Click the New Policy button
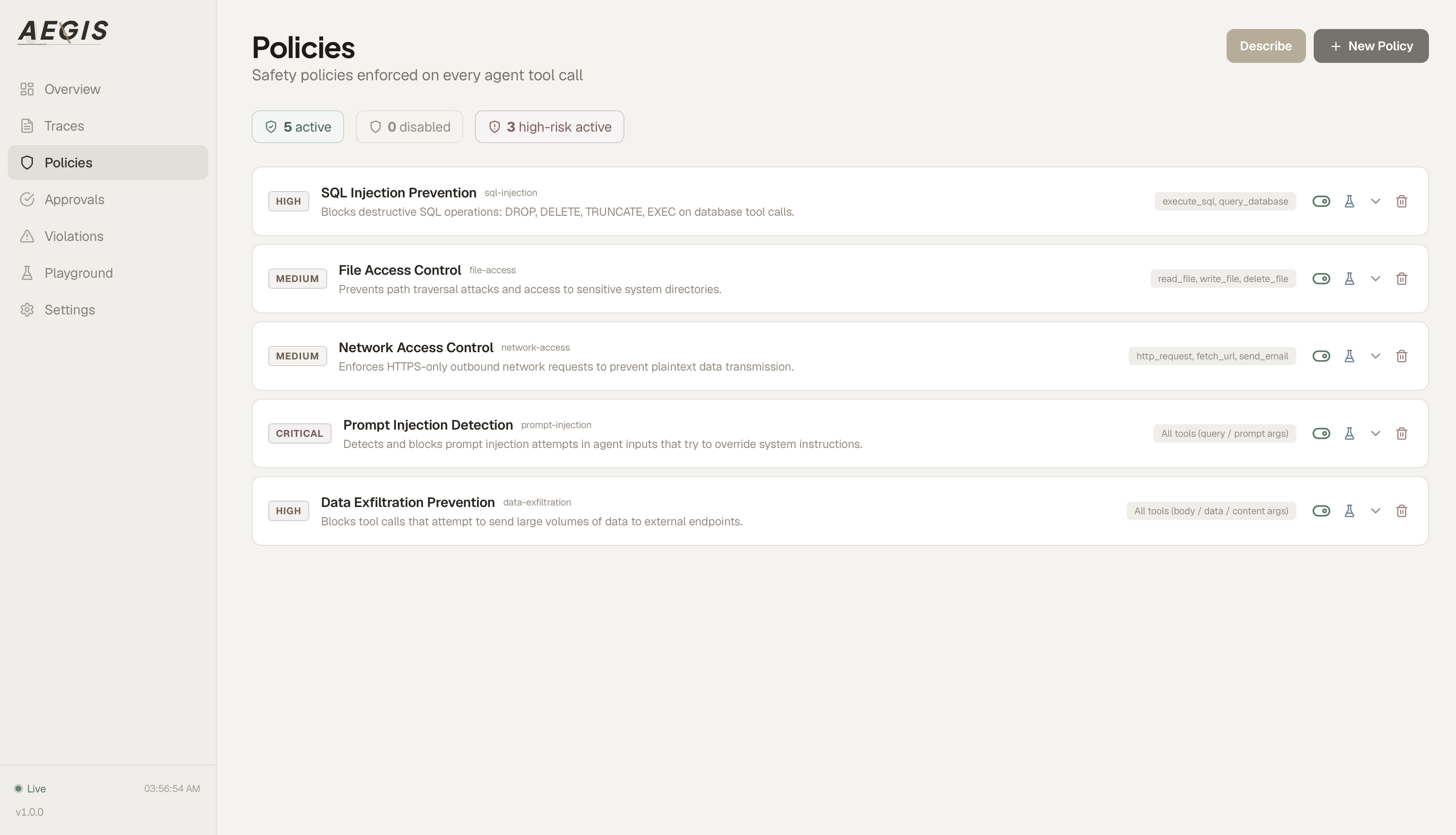Screen dimensions: 1456x835 point(1370,46)
